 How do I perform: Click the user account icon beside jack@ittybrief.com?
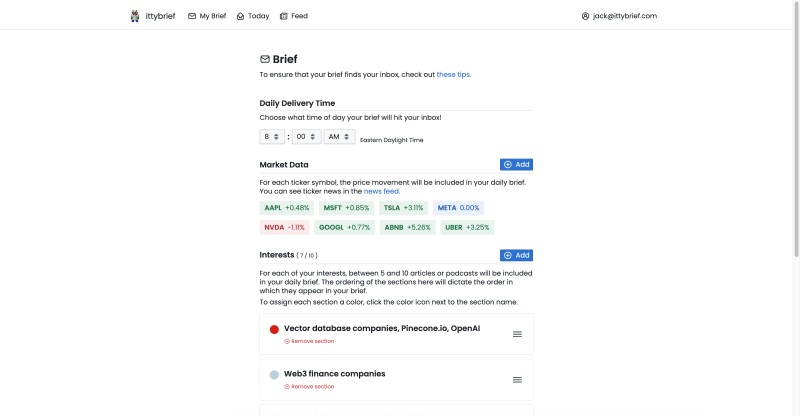[x=585, y=16]
